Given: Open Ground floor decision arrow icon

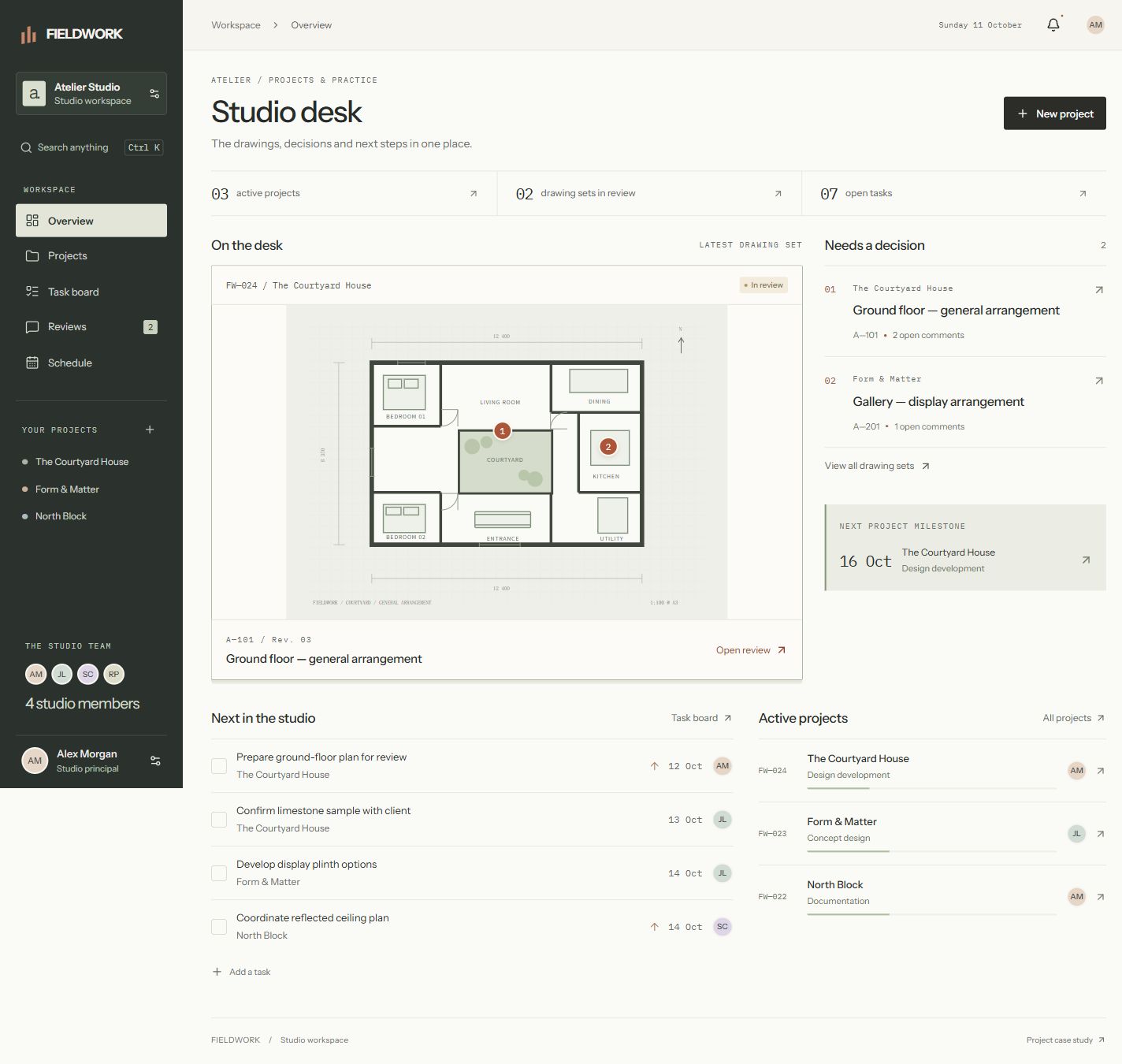Looking at the screenshot, I should (x=1099, y=290).
